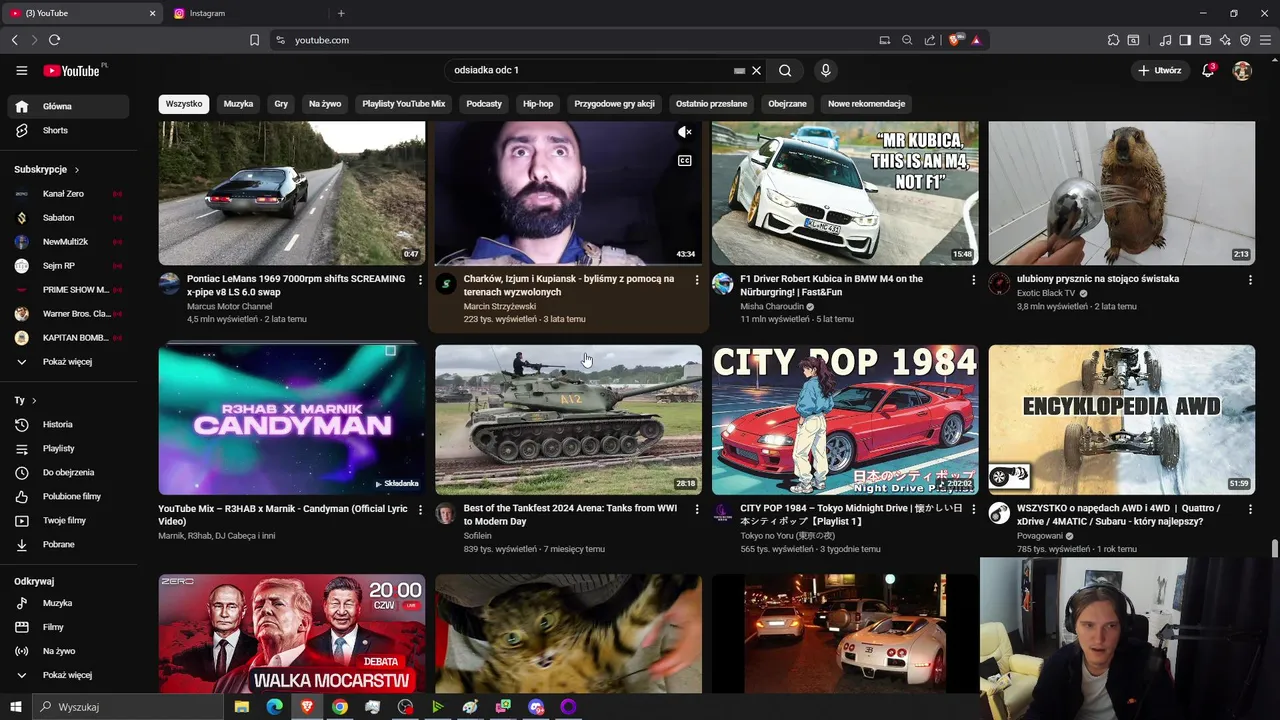Click the Utwórz create button

pos(1159,71)
